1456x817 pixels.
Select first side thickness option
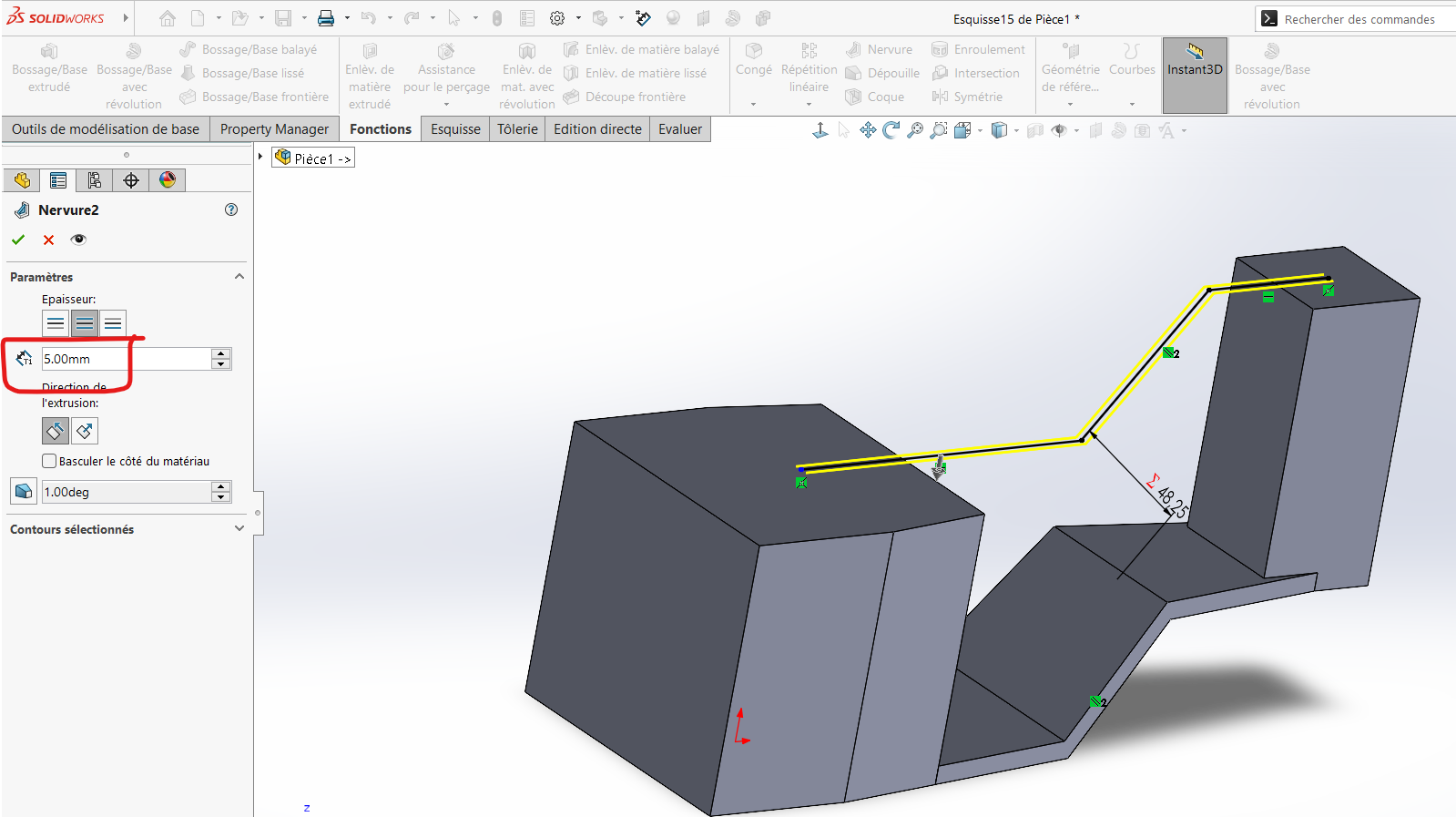point(56,323)
